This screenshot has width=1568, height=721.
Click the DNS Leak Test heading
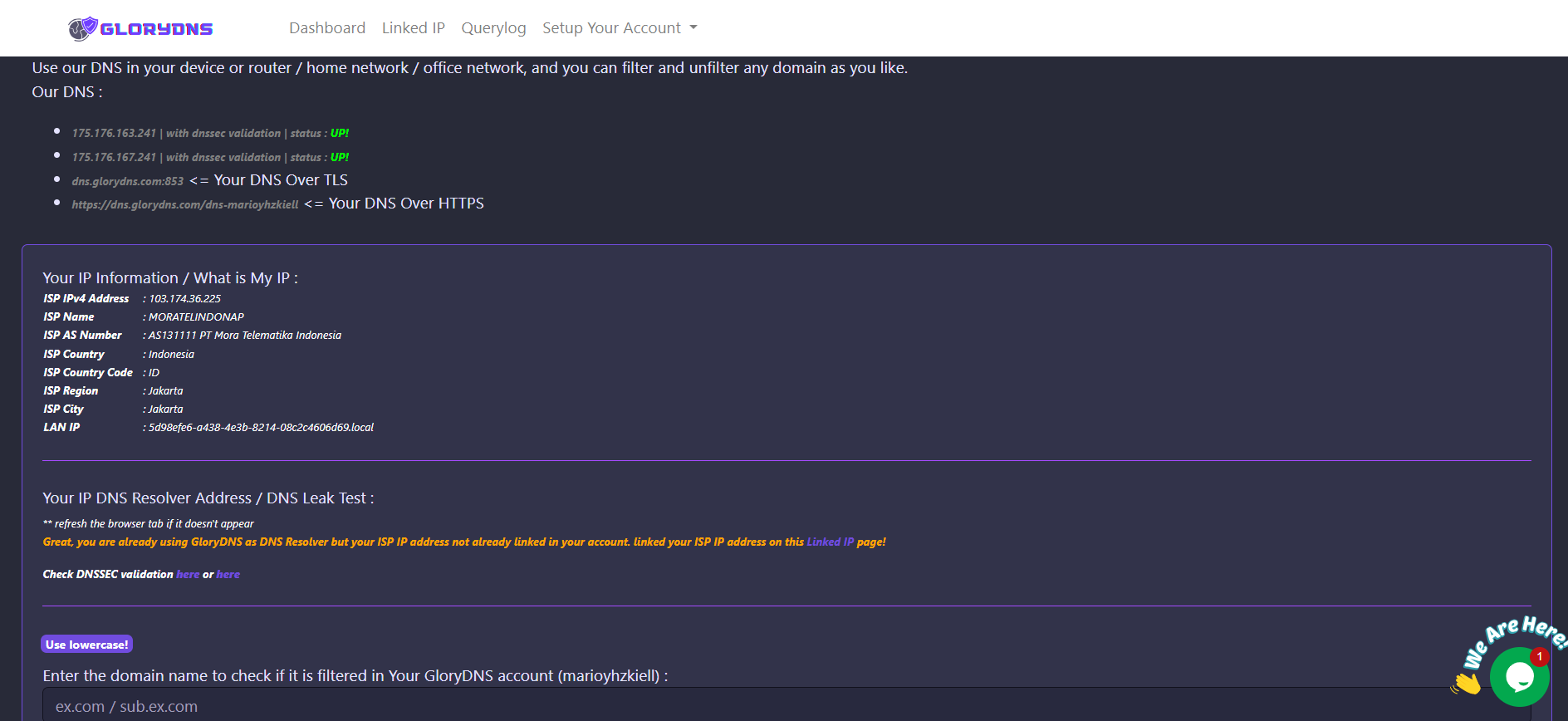208,498
